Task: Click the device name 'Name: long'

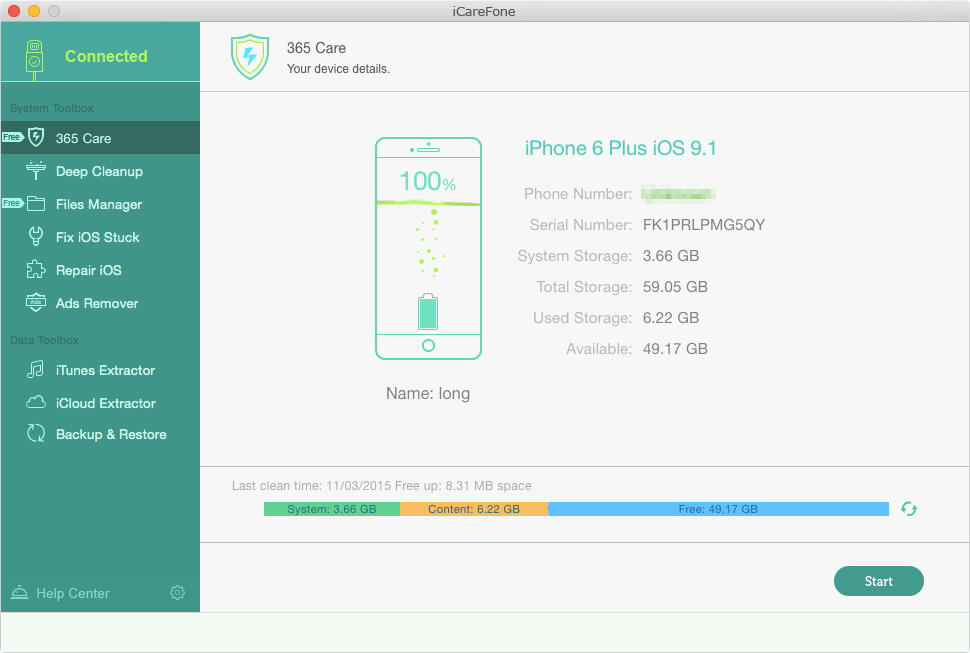Action: (428, 394)
